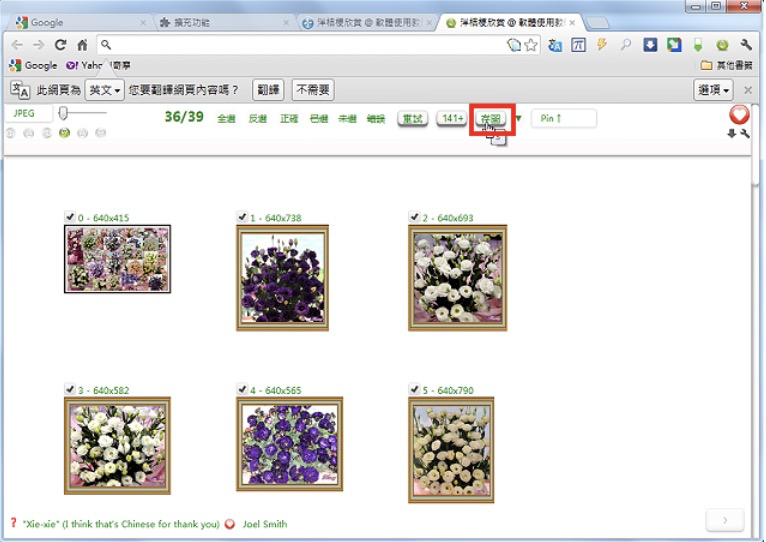Viewport: 766px width, 542px height.
Task: Click the image size filter slider
Action: point(63,114)
